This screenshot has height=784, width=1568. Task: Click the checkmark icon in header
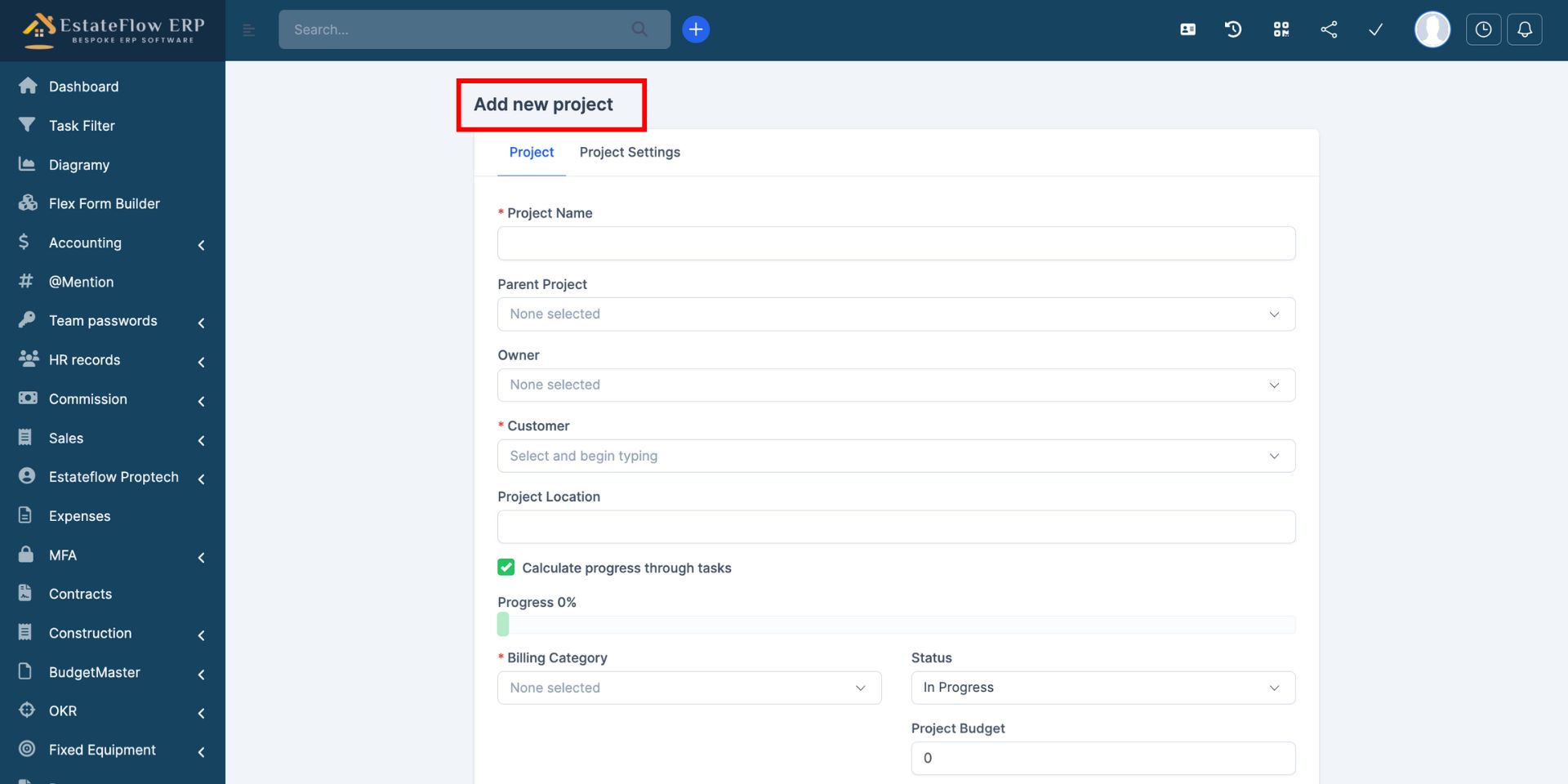(1375, 29)
